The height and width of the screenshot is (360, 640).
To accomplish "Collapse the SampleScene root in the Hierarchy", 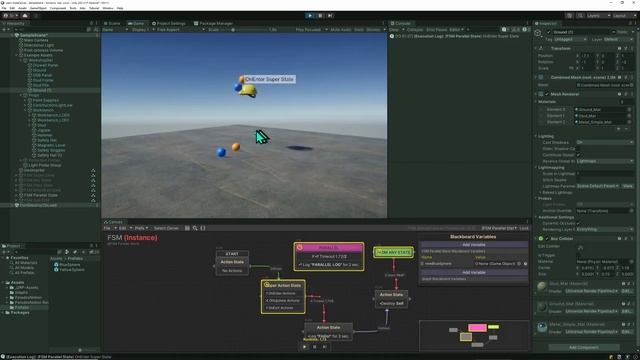I will click(x=12, y=35).
